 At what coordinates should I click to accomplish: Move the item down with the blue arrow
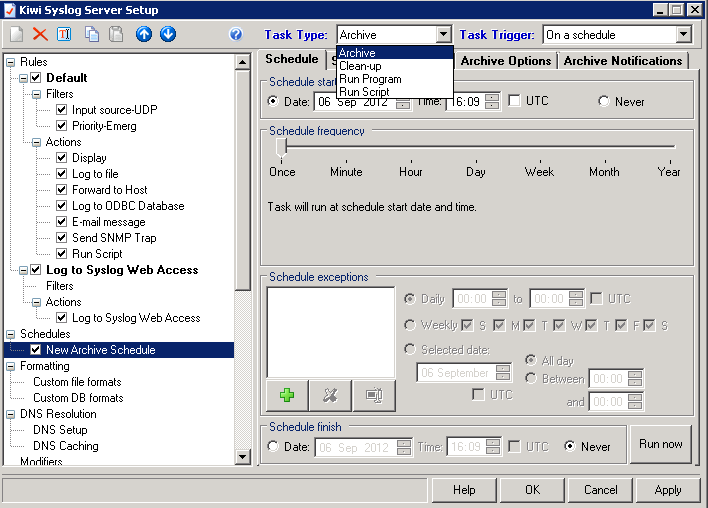(x=168, y=34)
